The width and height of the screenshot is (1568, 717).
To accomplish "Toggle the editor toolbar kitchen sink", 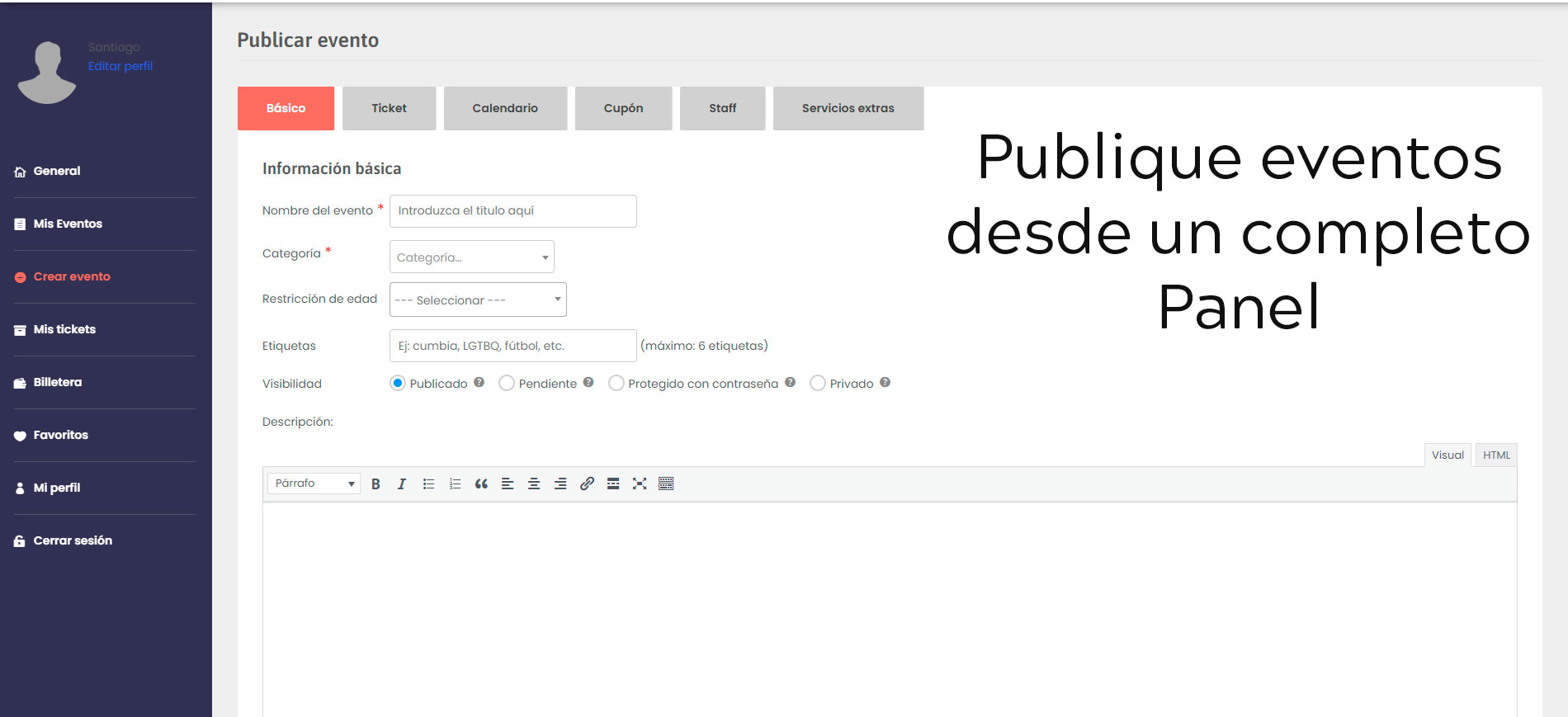I will pyautogui.click(x=666, y=484).
